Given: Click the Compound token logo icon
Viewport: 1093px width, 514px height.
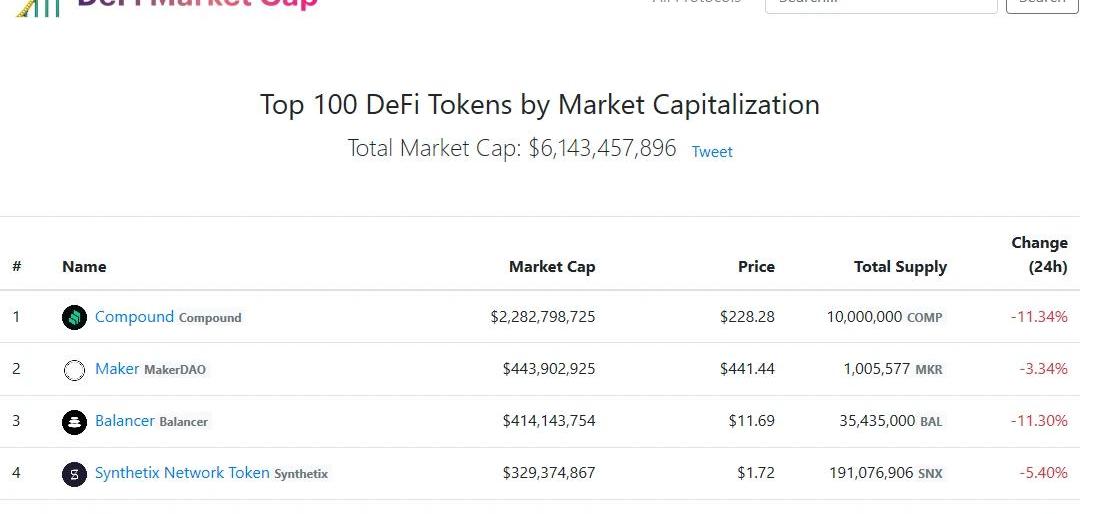Looking at the screenshot, I should [x=75, y=318].
